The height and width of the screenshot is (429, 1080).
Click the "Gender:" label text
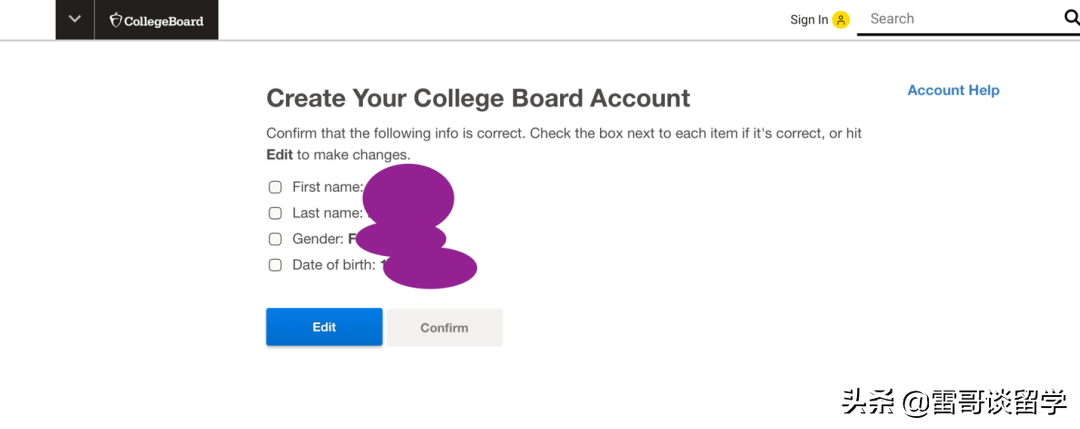317,239
